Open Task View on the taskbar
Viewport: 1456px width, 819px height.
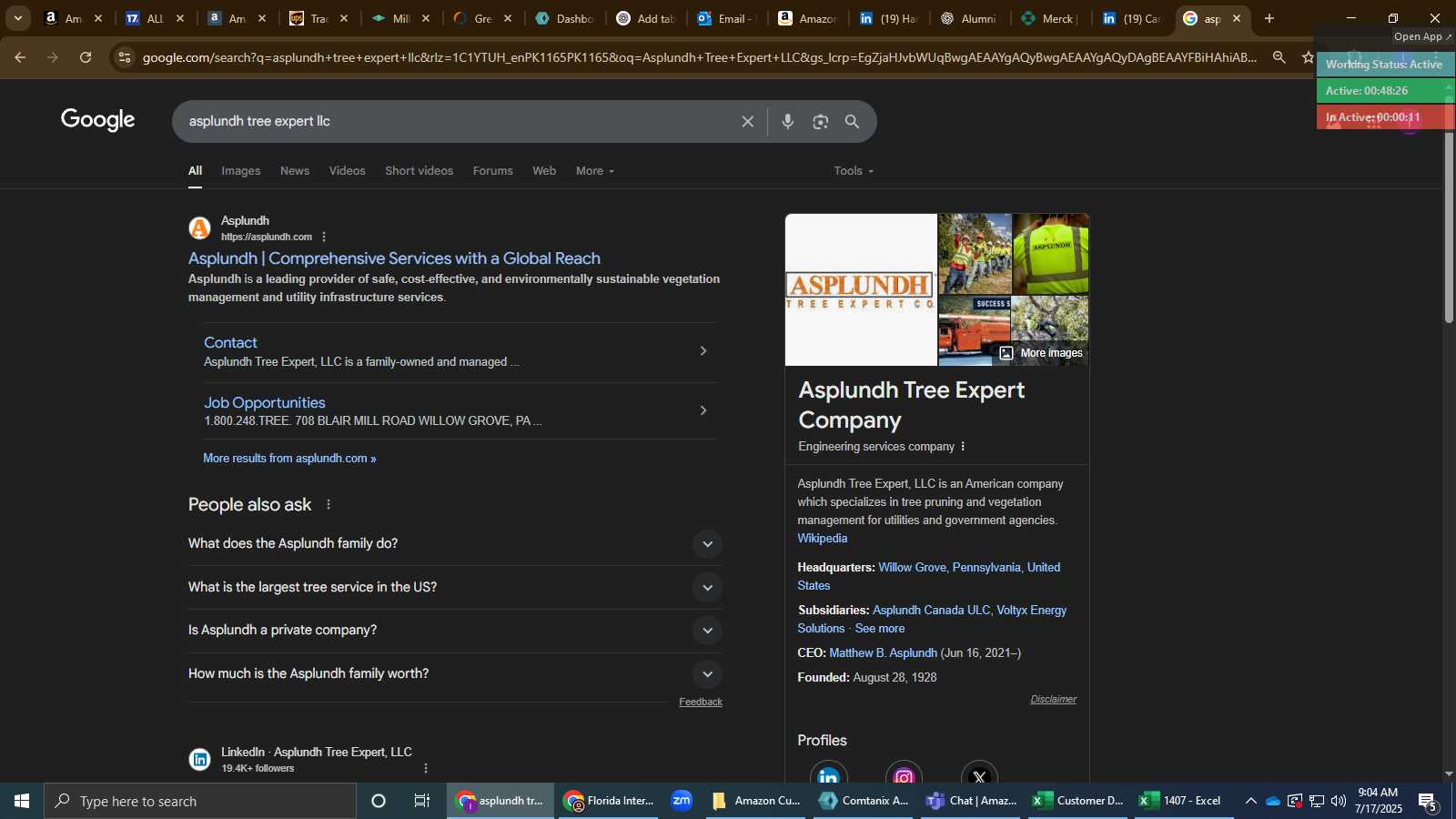422,801
